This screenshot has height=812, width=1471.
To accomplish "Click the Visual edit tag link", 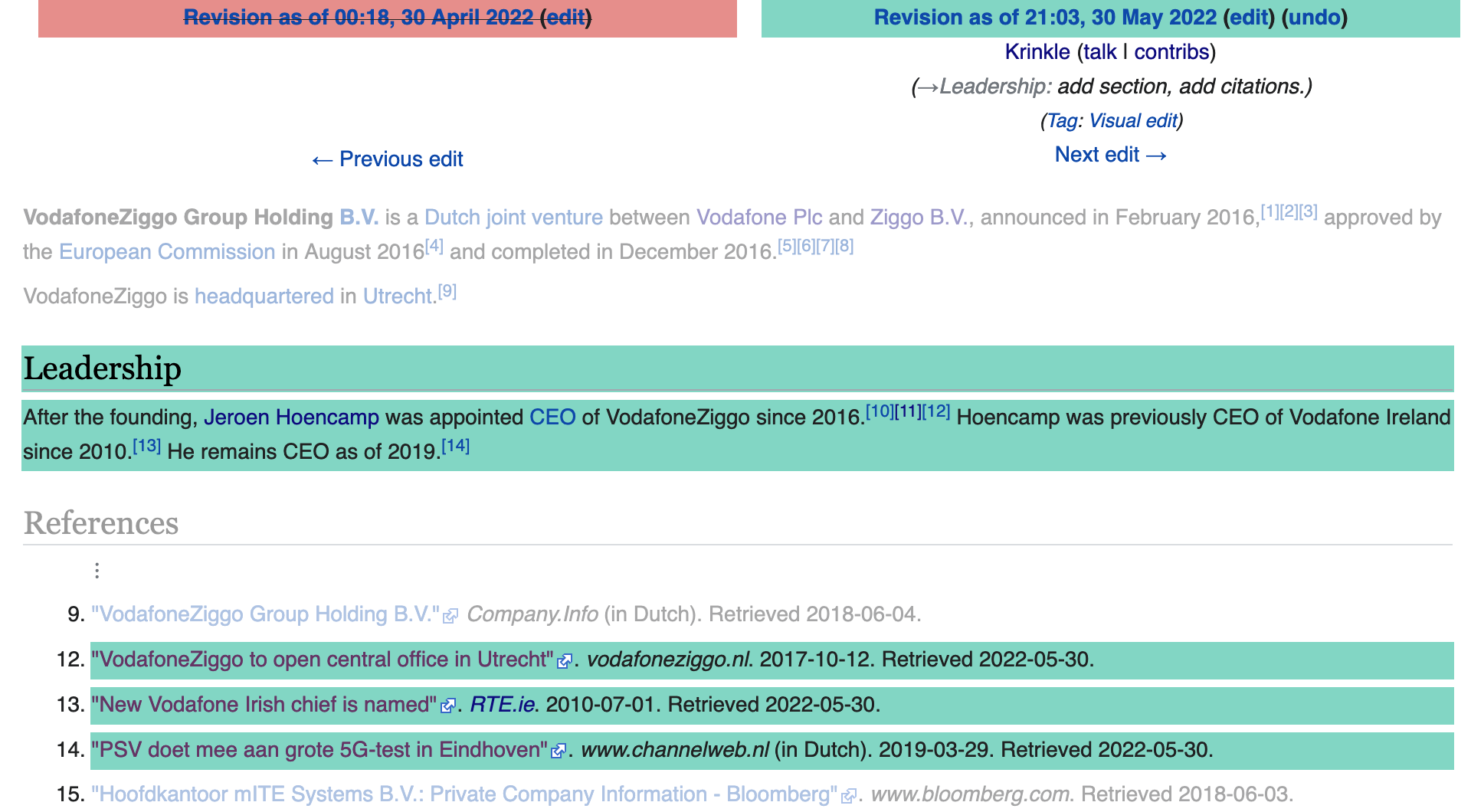I will [1133, 120].
